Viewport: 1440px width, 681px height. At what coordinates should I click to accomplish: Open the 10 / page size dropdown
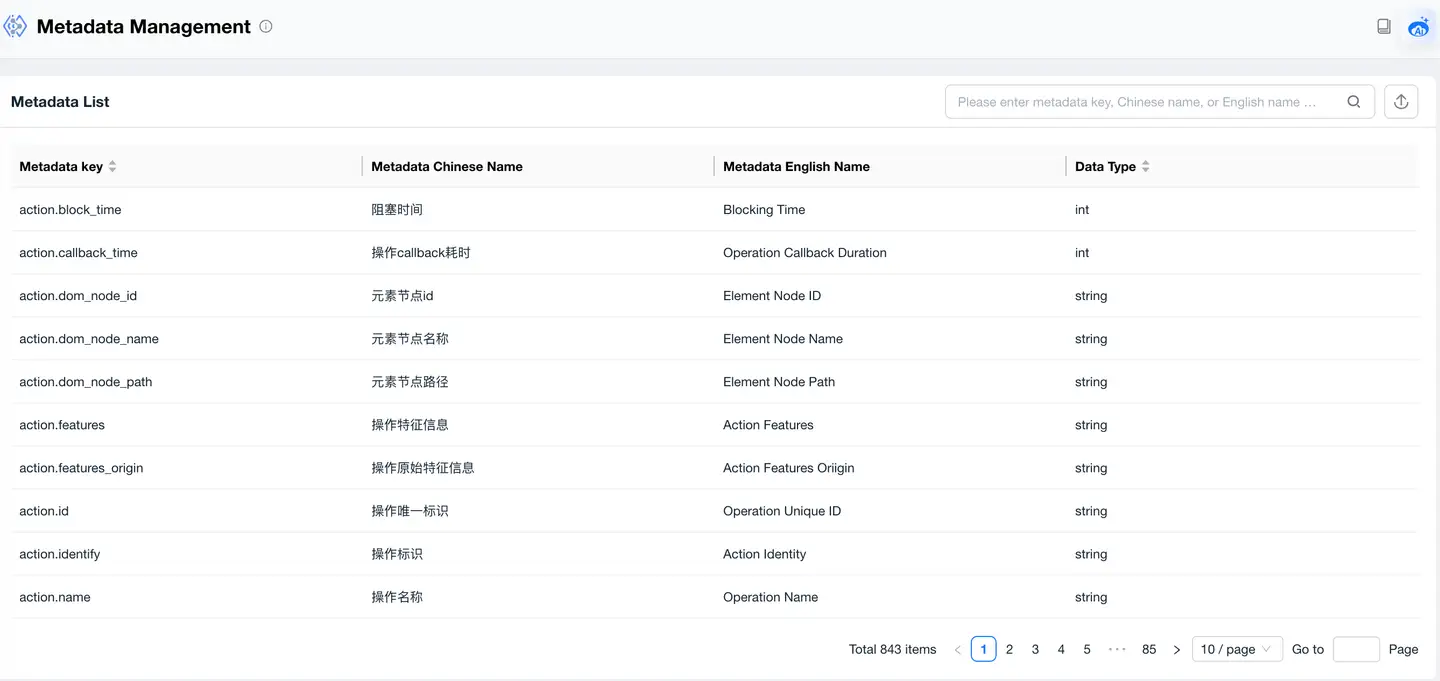click(x=1237, y=649)
